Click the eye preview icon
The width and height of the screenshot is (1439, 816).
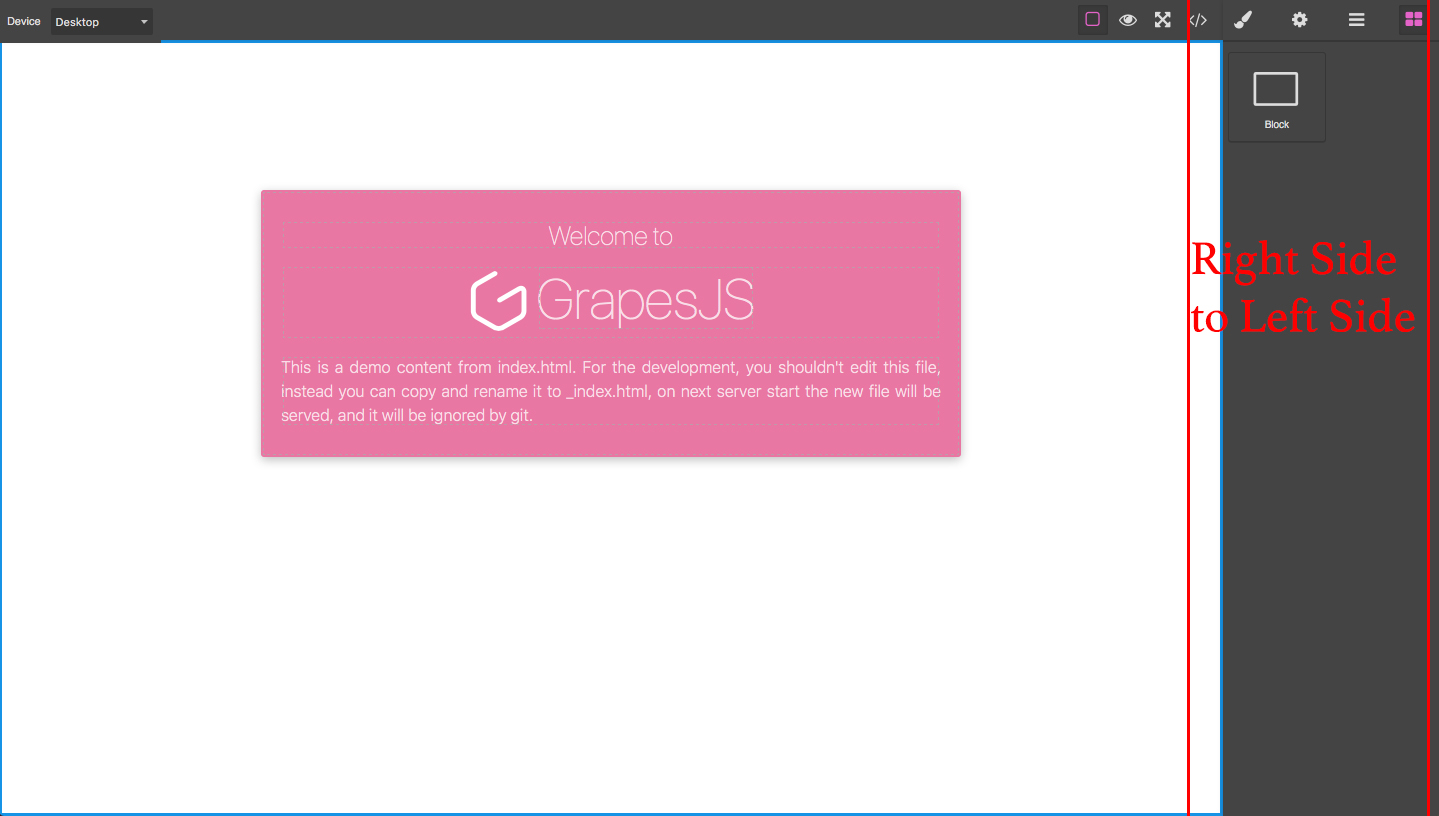click(1128, 20)
